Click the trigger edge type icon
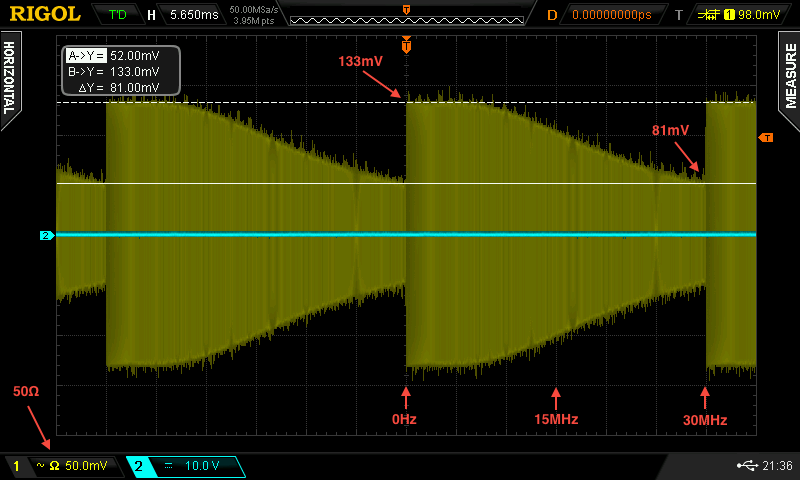Image resolution: width=800 pixels, height=480 pixels. [712, 15]
